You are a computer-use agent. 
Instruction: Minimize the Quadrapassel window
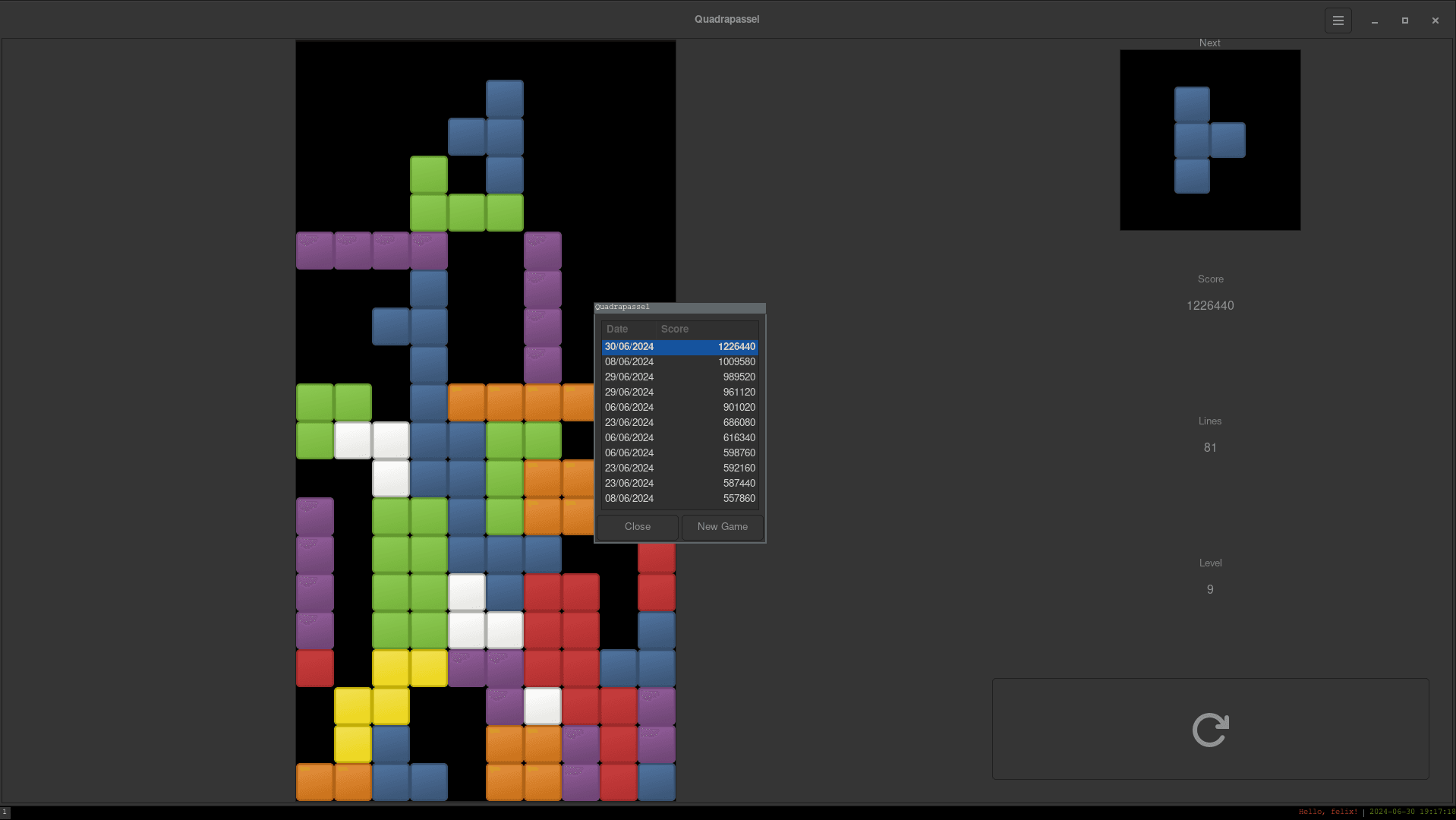[x=1375, y=20]
